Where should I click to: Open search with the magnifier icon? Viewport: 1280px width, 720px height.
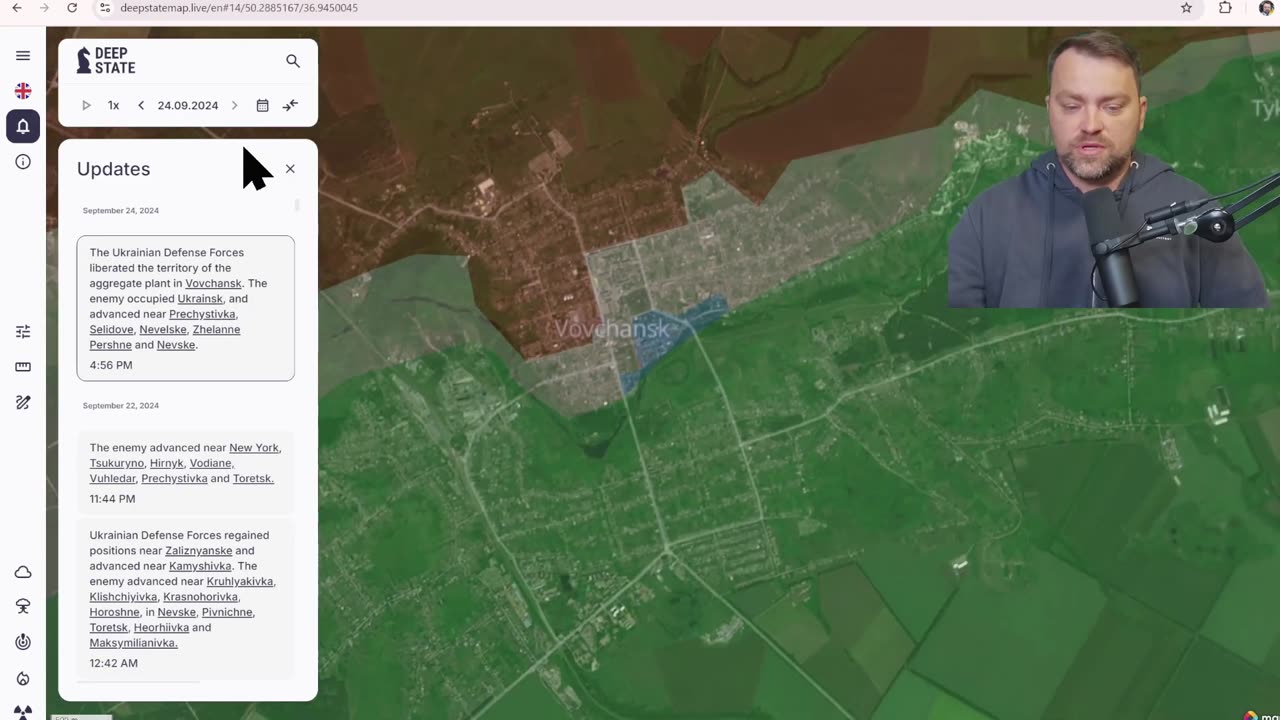point(293,61)
